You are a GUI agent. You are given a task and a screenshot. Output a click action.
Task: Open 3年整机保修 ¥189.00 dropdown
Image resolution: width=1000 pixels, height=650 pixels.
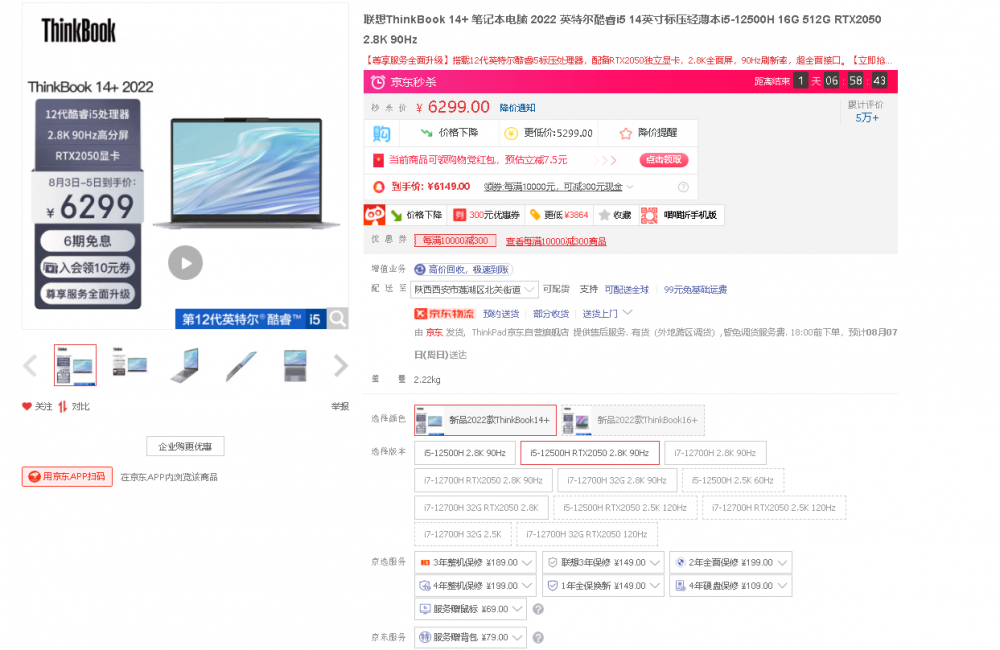[475, 563]
